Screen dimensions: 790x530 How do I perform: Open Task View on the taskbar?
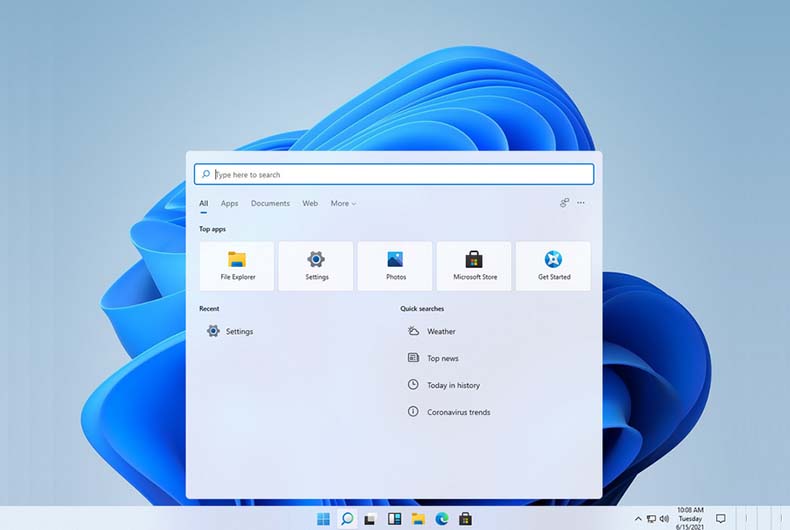tap(370, 519)
